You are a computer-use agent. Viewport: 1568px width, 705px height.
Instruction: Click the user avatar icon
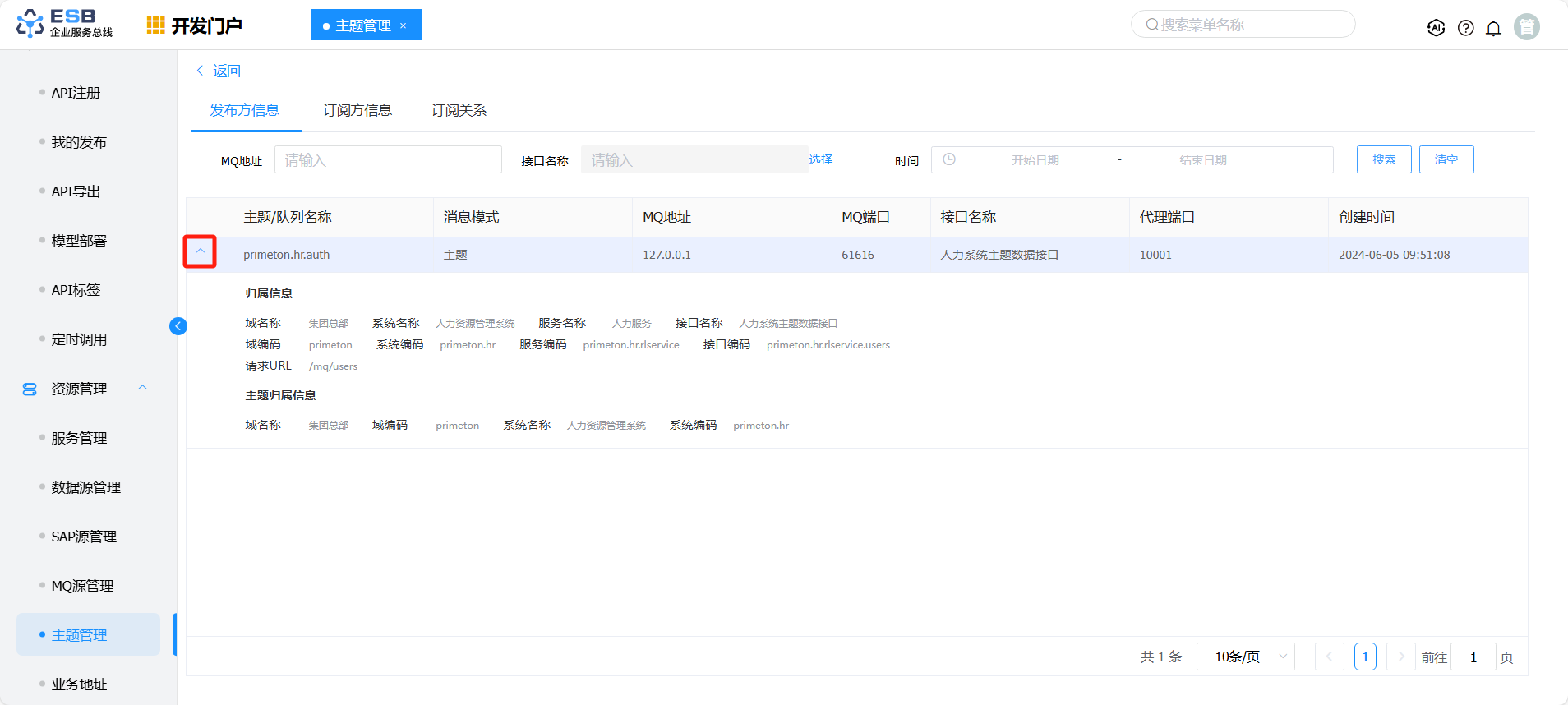point(1526,27)
